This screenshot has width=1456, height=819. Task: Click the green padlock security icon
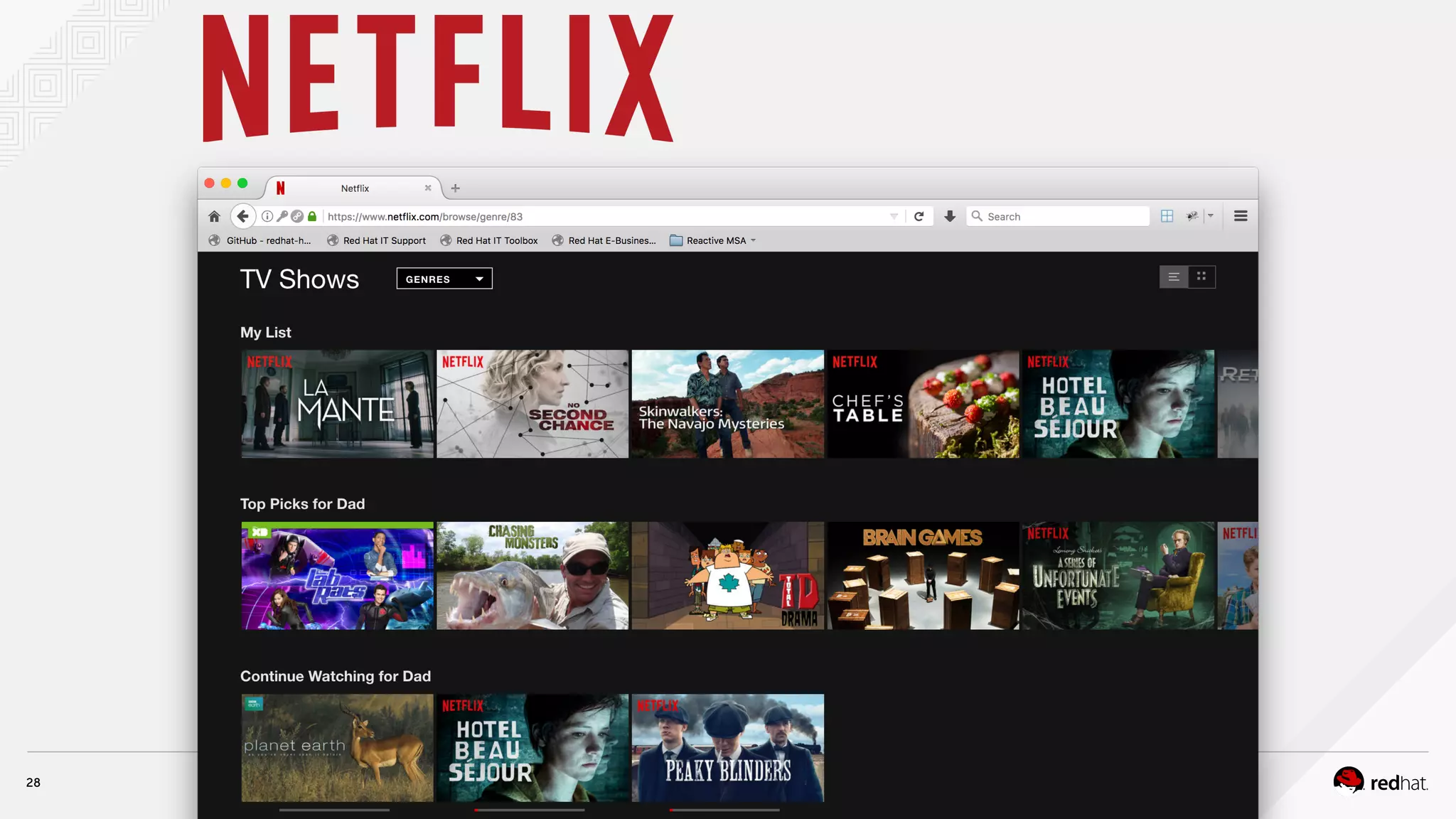click(312, 216)
